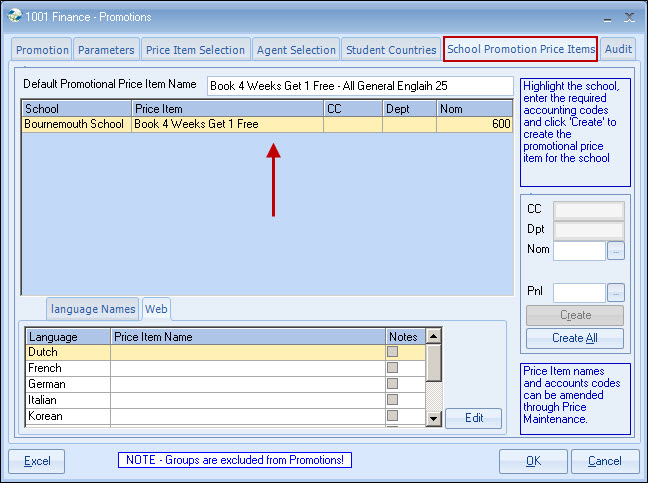Open the Audit tab
This screenshot has height=483, width=648.
coord(618,49)
